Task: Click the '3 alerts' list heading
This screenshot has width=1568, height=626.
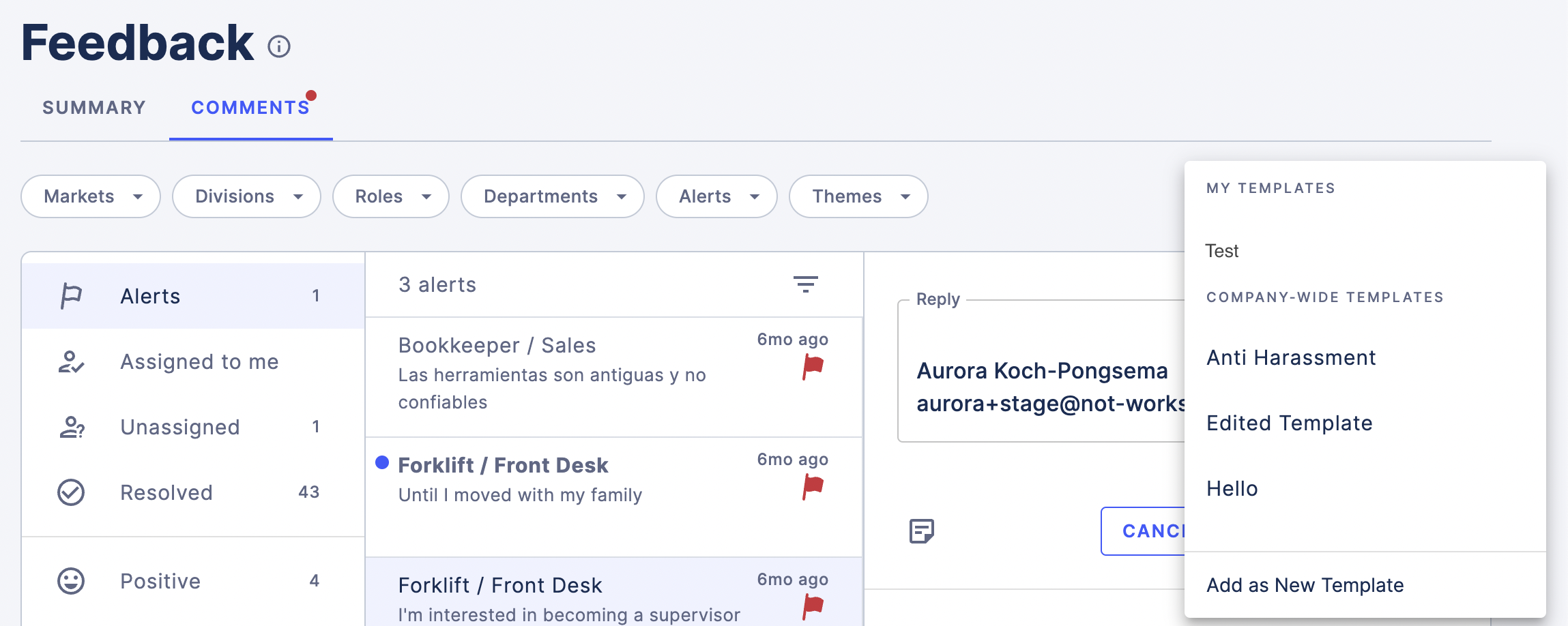Action: pyautogui.click(x=437, y=284)
